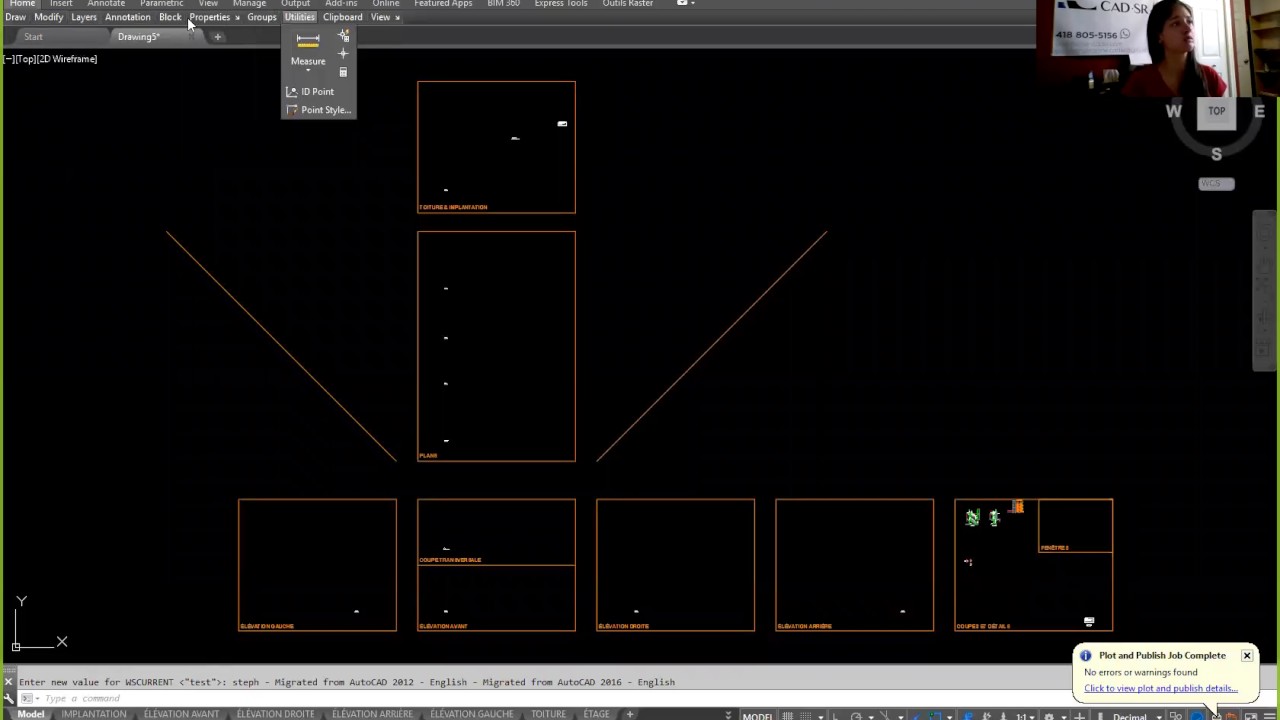Open the Modify ribbon panel
Viewport: 1280px width, 720px height.
coord(48,17)
